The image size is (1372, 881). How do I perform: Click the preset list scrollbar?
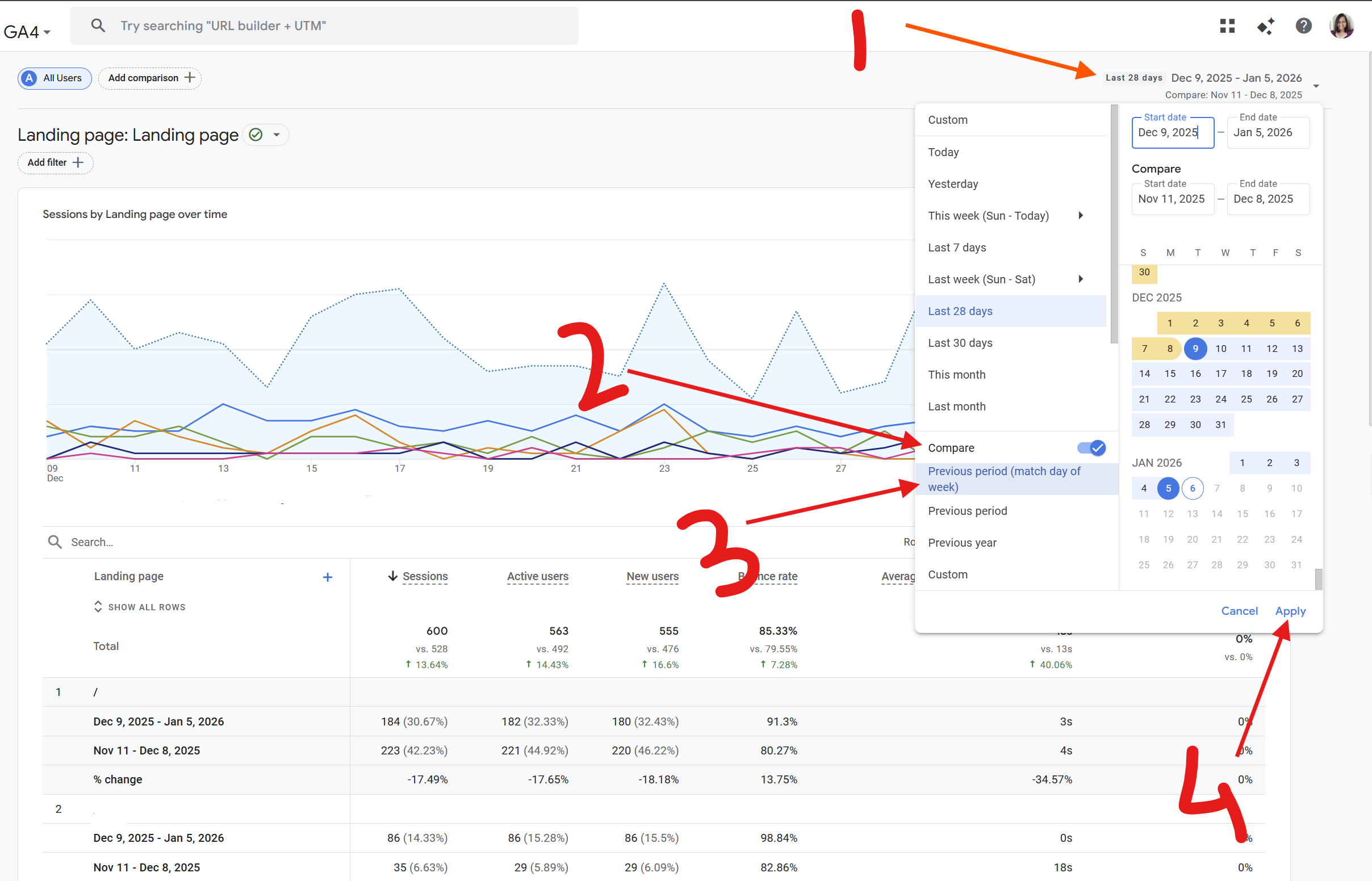click(x=1114, y=224)
